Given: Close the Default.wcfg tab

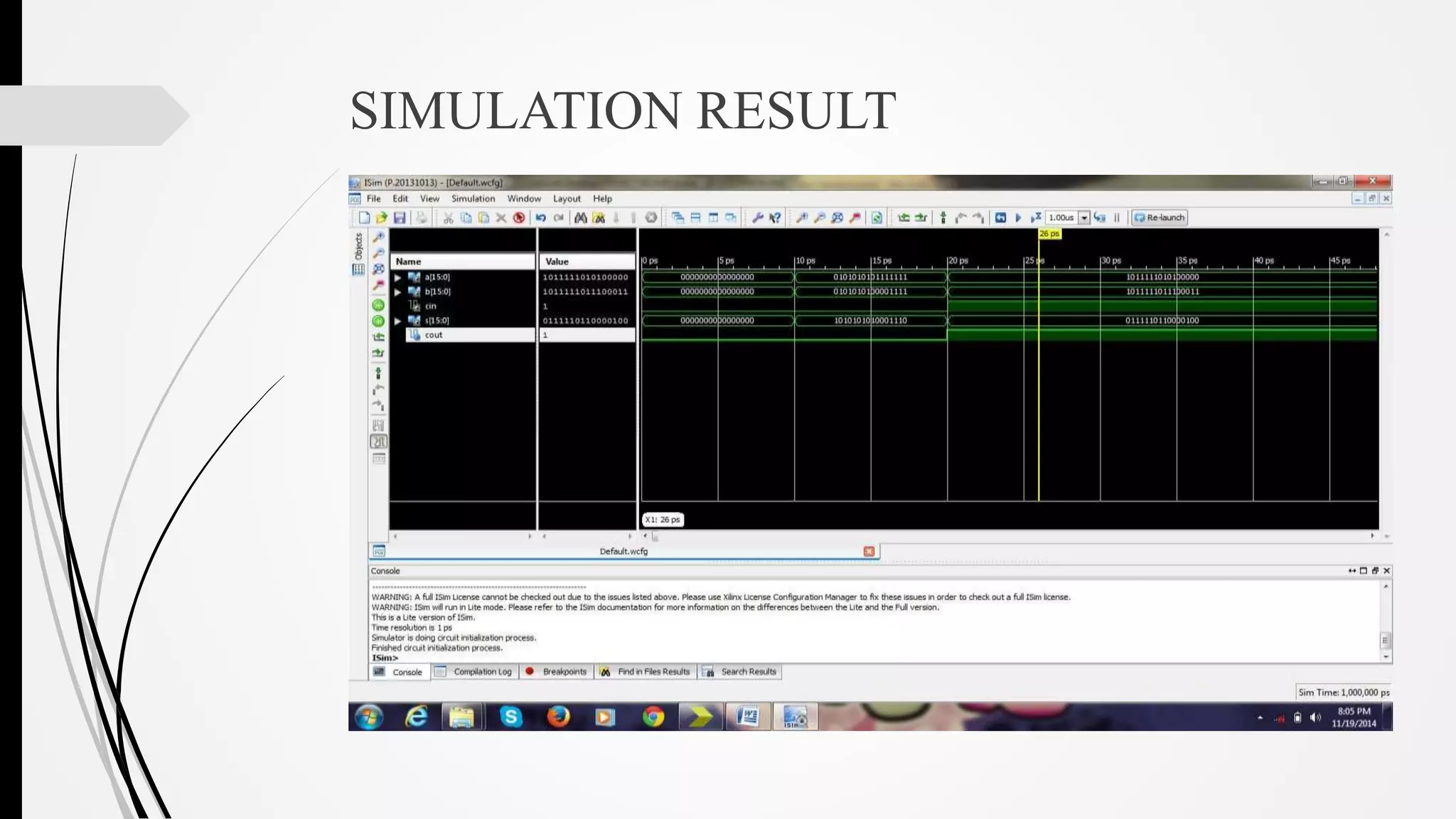Looking at the screenshot, I should (869, 552).
